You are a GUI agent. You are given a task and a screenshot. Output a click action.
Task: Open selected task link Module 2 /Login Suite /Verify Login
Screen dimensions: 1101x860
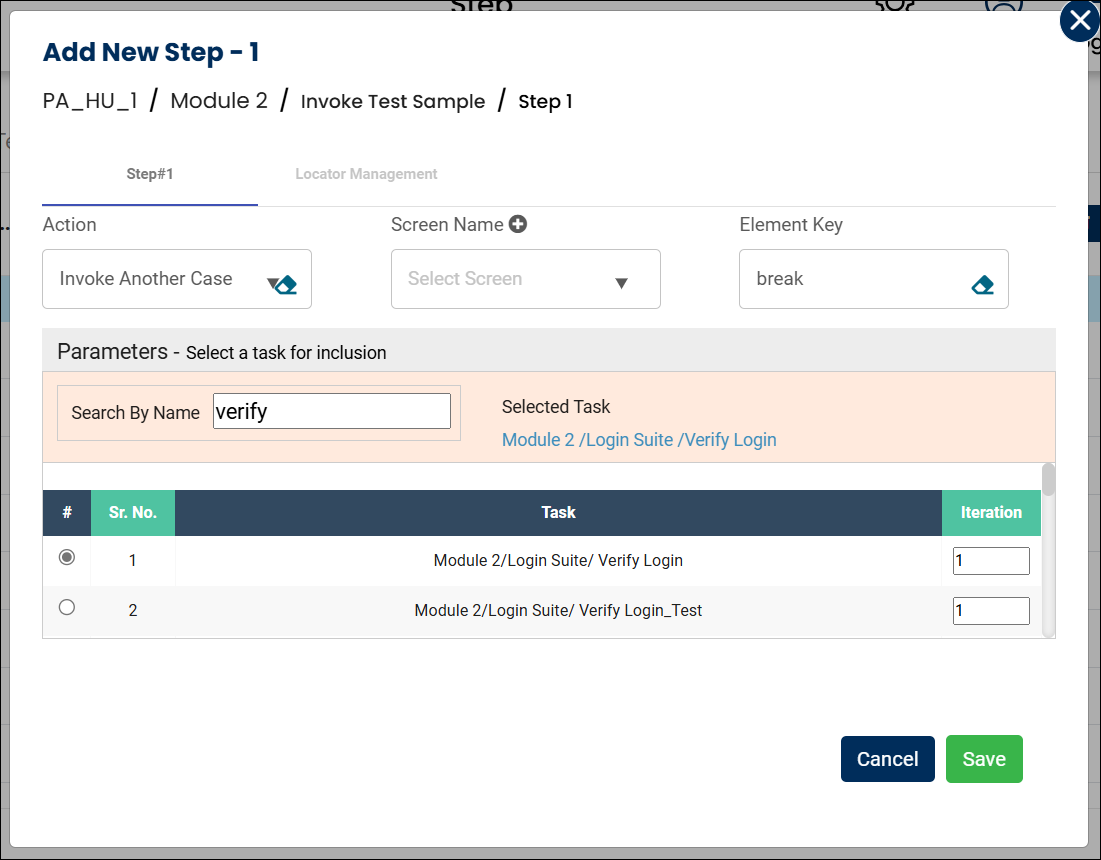(639, 440)
